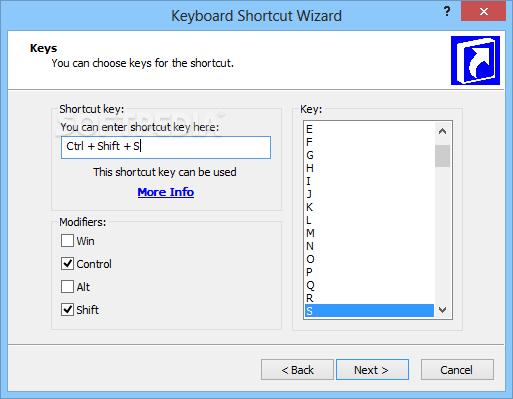The height and width of the screenshot is (399, 513).
Task: Select key E in the list
Action: (x=369, y=129)
